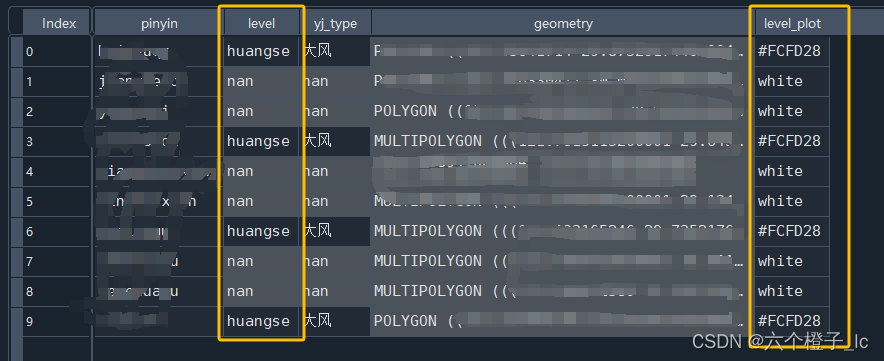This screenshot has height=361, width=884.
Task: Sort by the Index column header
Action: pos(57,23)
